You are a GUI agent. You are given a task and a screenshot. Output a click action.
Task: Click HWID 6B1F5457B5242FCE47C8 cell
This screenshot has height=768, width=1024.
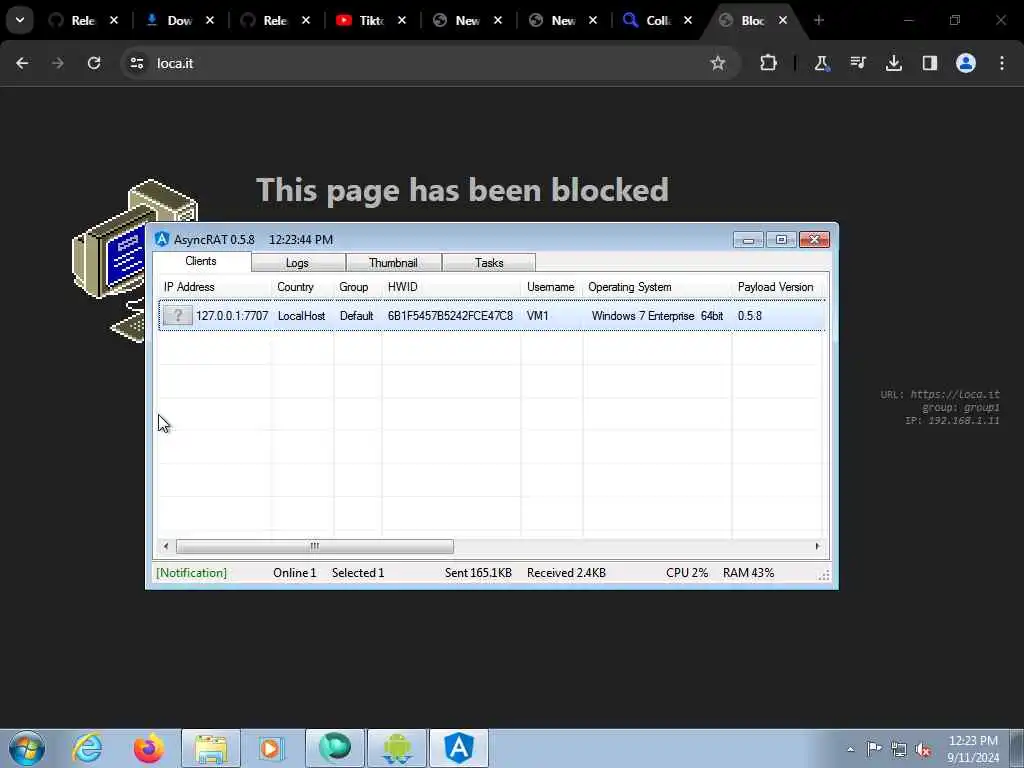450,316
